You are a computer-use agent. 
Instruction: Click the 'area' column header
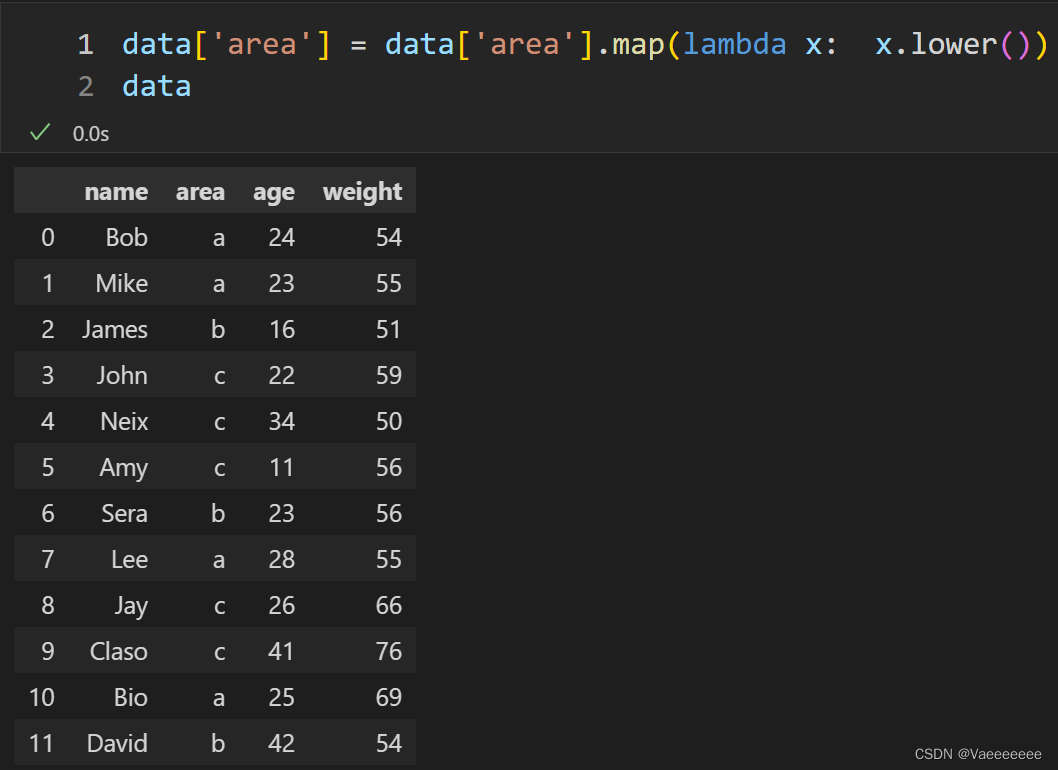click(x=200, y=192)
